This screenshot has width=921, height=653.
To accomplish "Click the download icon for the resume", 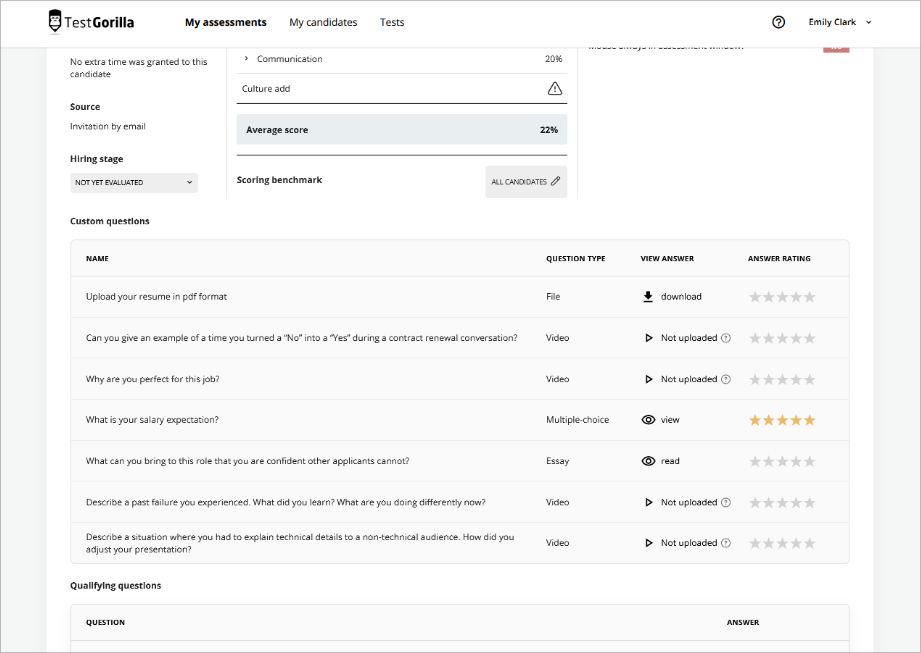I will [648, 297].
